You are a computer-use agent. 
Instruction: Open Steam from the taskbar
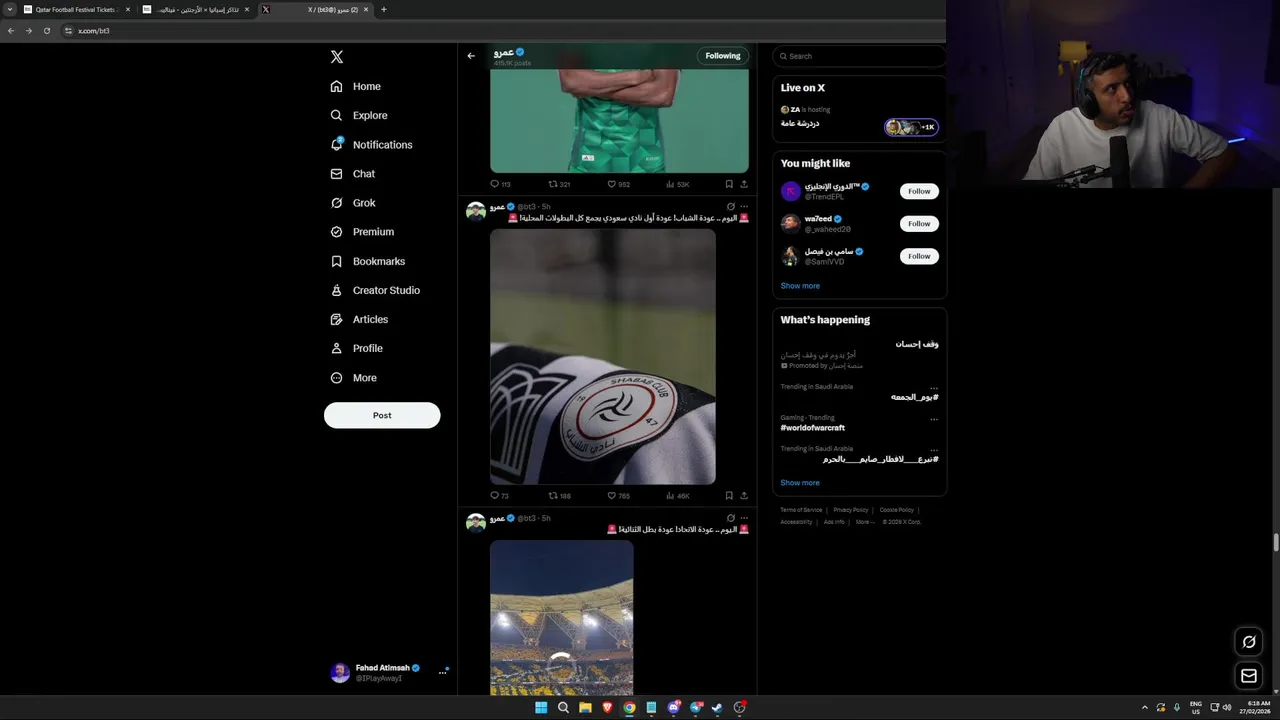click(x=717, y=708)
